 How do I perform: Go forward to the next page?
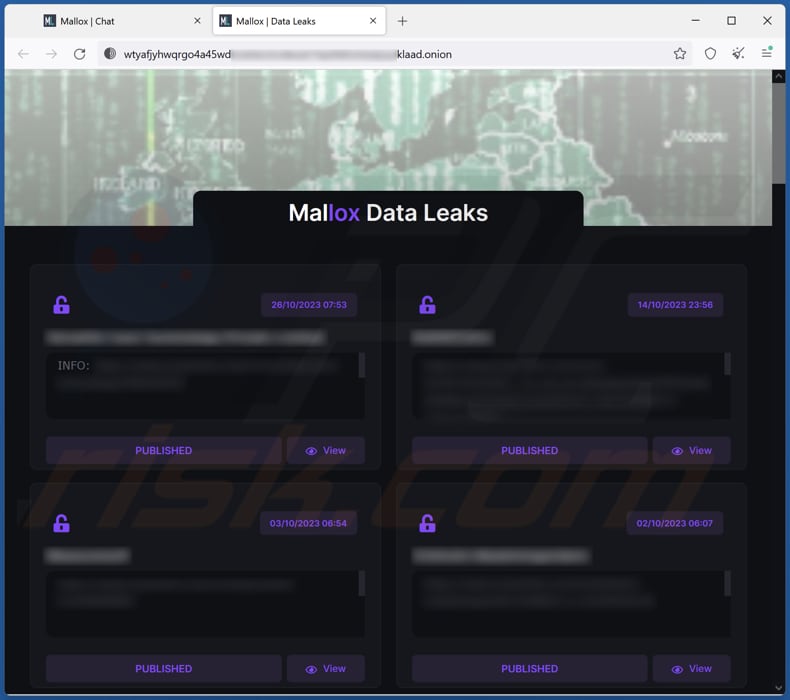coord(51,54)
